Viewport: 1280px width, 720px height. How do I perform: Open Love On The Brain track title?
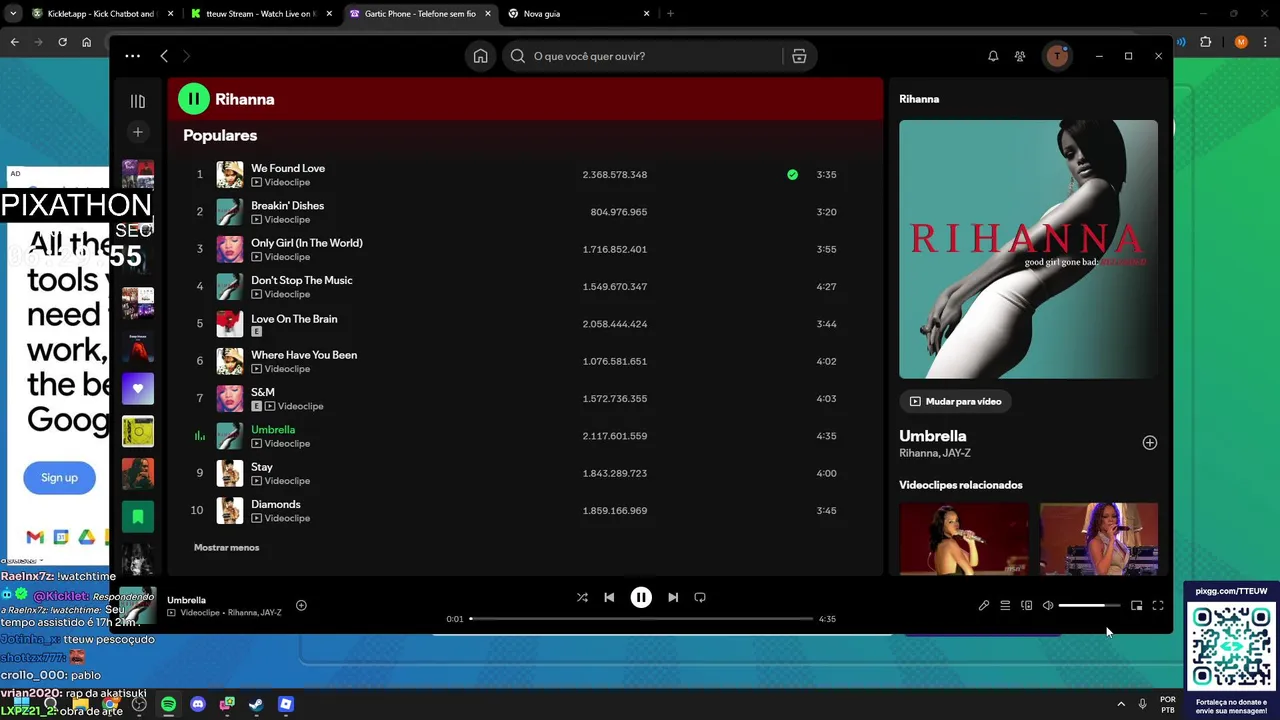tap(294, 318)
